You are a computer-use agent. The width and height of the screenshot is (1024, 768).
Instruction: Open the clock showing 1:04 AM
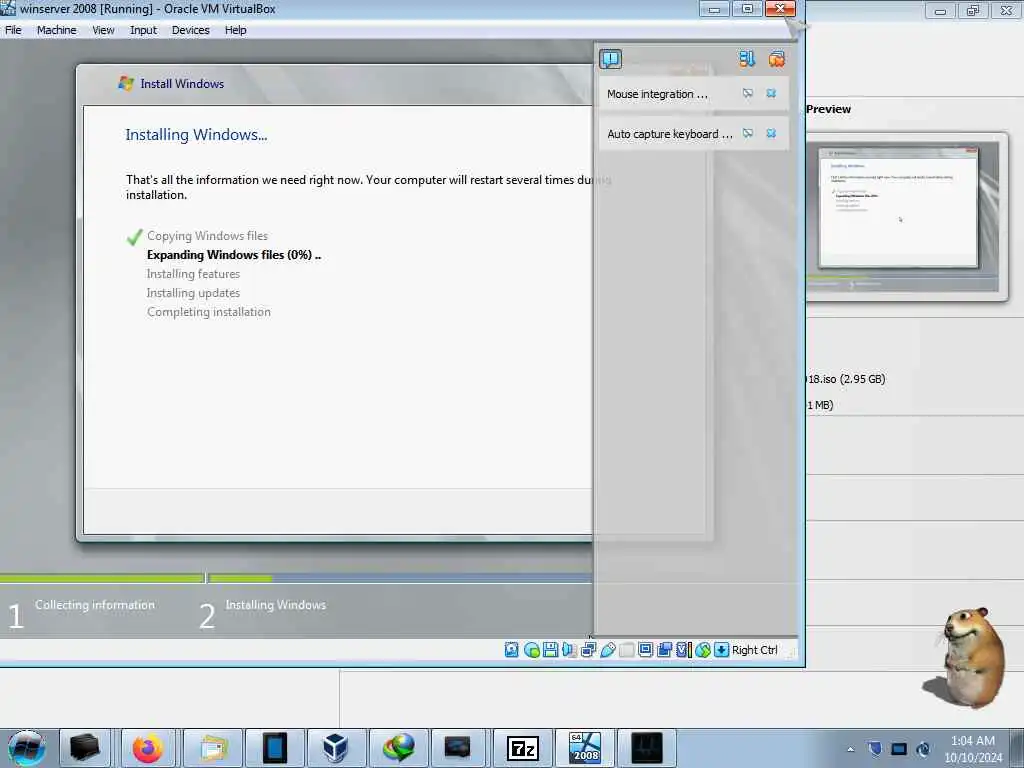(972, 748)
